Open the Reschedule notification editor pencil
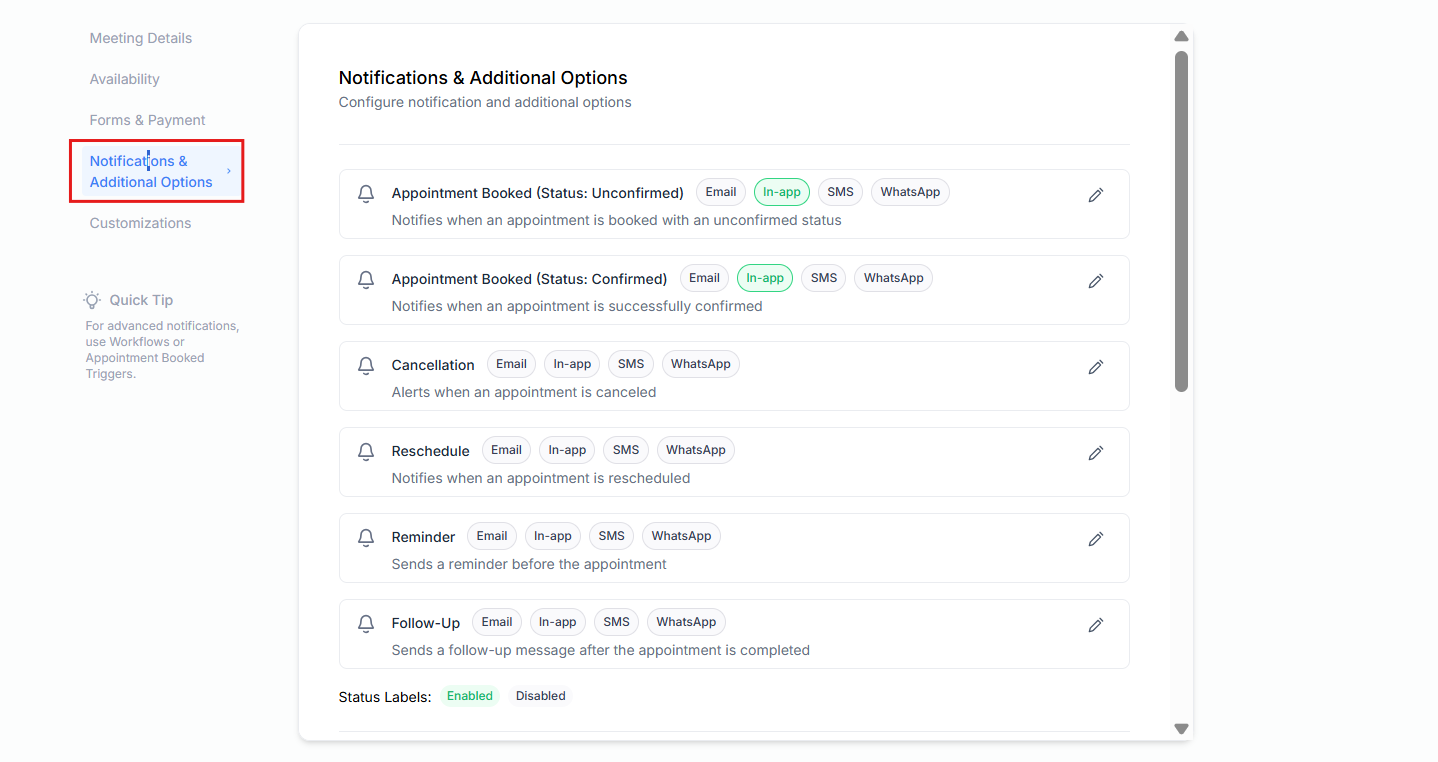1438x762 pixels. click(x=1095, y=453)
